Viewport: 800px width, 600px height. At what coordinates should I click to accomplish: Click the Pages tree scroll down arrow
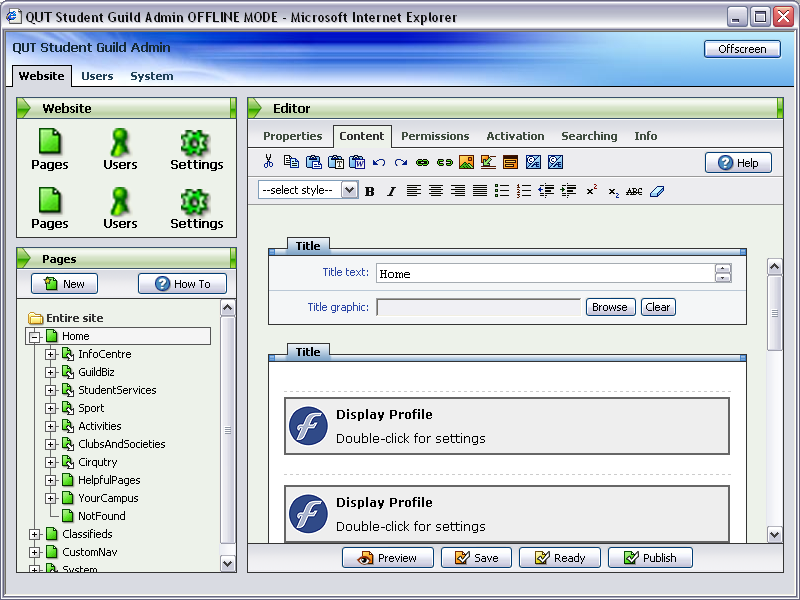pyautogui.click(x=228, y=564)
